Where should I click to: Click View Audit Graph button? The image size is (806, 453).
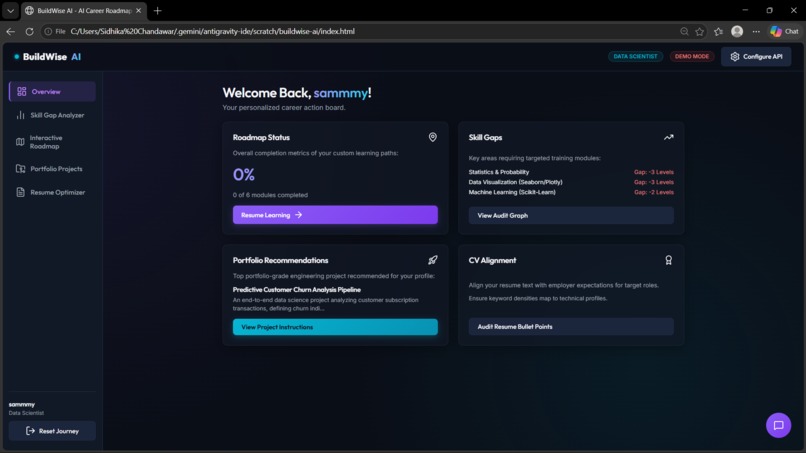[x=571, y=215]
